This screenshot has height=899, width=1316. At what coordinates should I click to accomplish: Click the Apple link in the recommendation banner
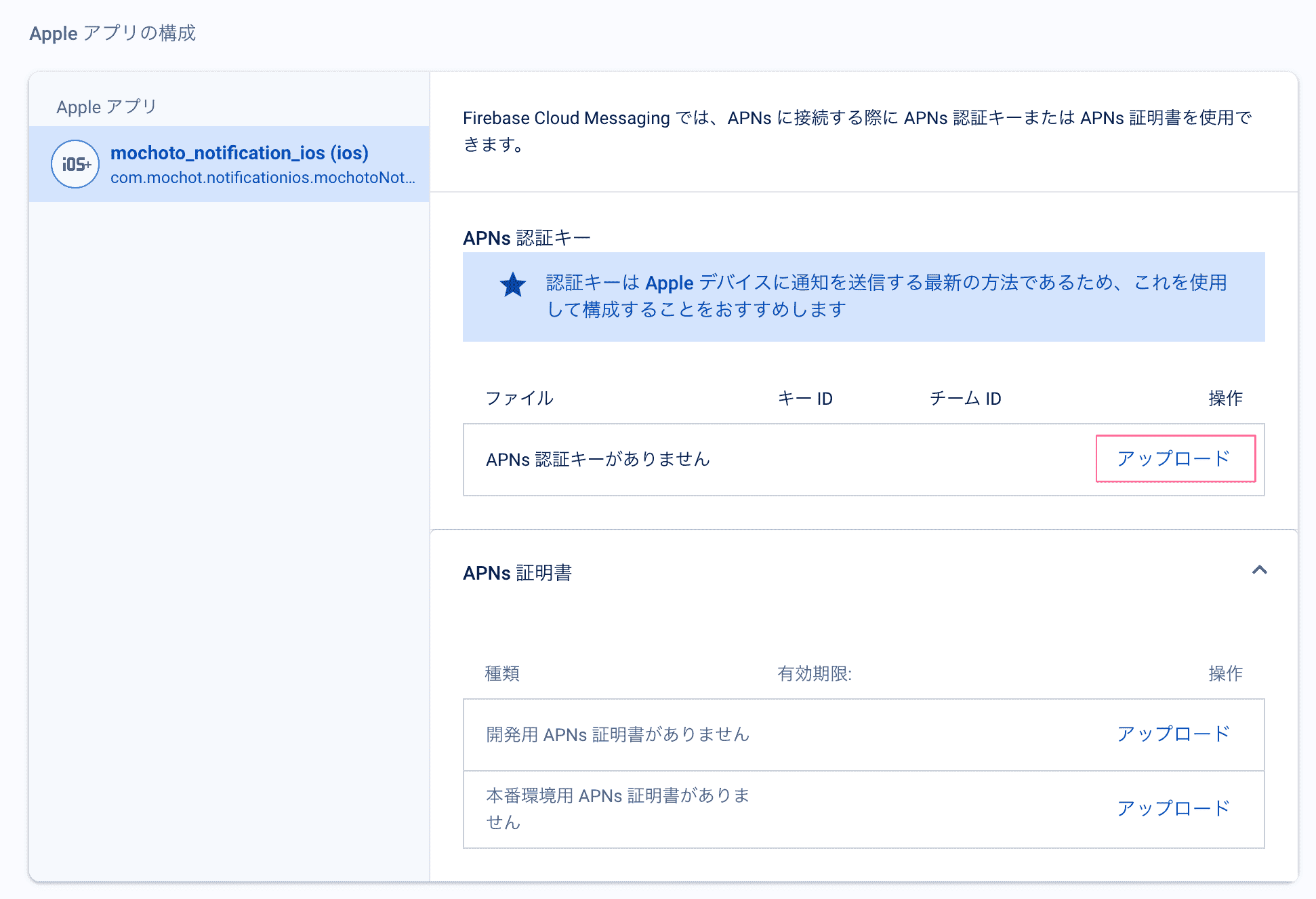click(x=668, y=283)
